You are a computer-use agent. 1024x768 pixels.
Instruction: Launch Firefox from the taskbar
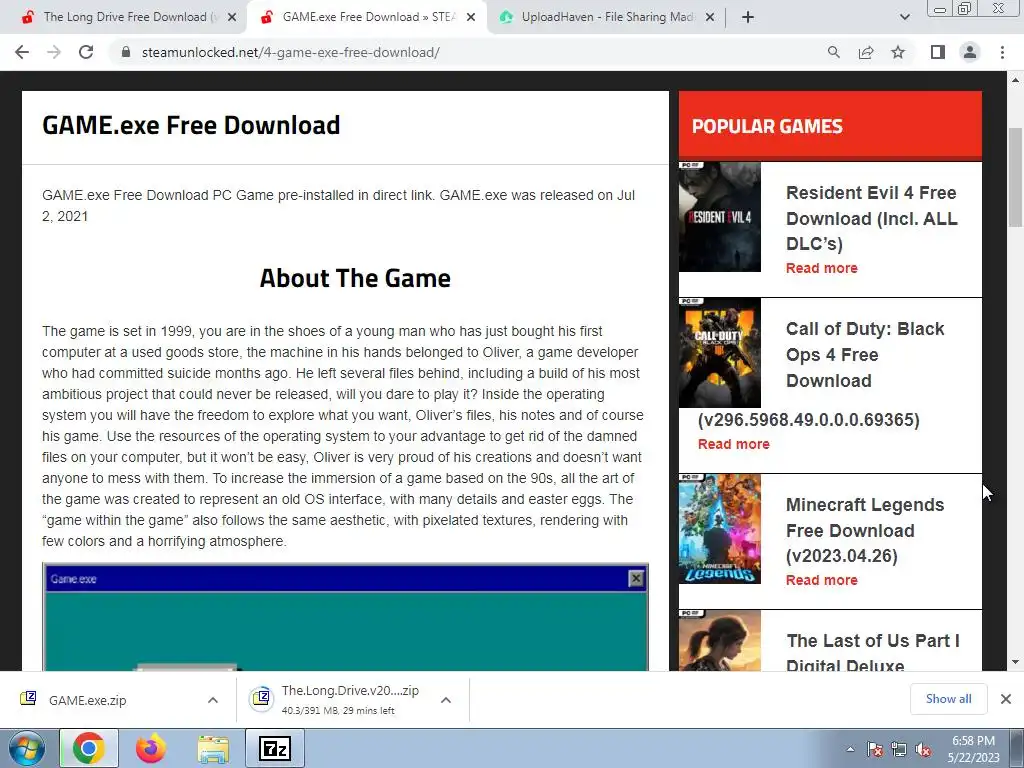pos(151,748)
